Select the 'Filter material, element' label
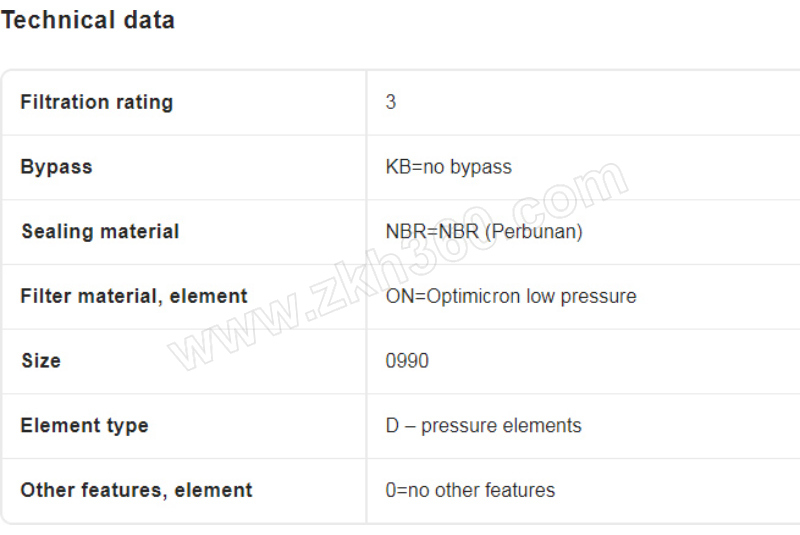This screenshot has height=535, width=800. click(x=134, y=296)
